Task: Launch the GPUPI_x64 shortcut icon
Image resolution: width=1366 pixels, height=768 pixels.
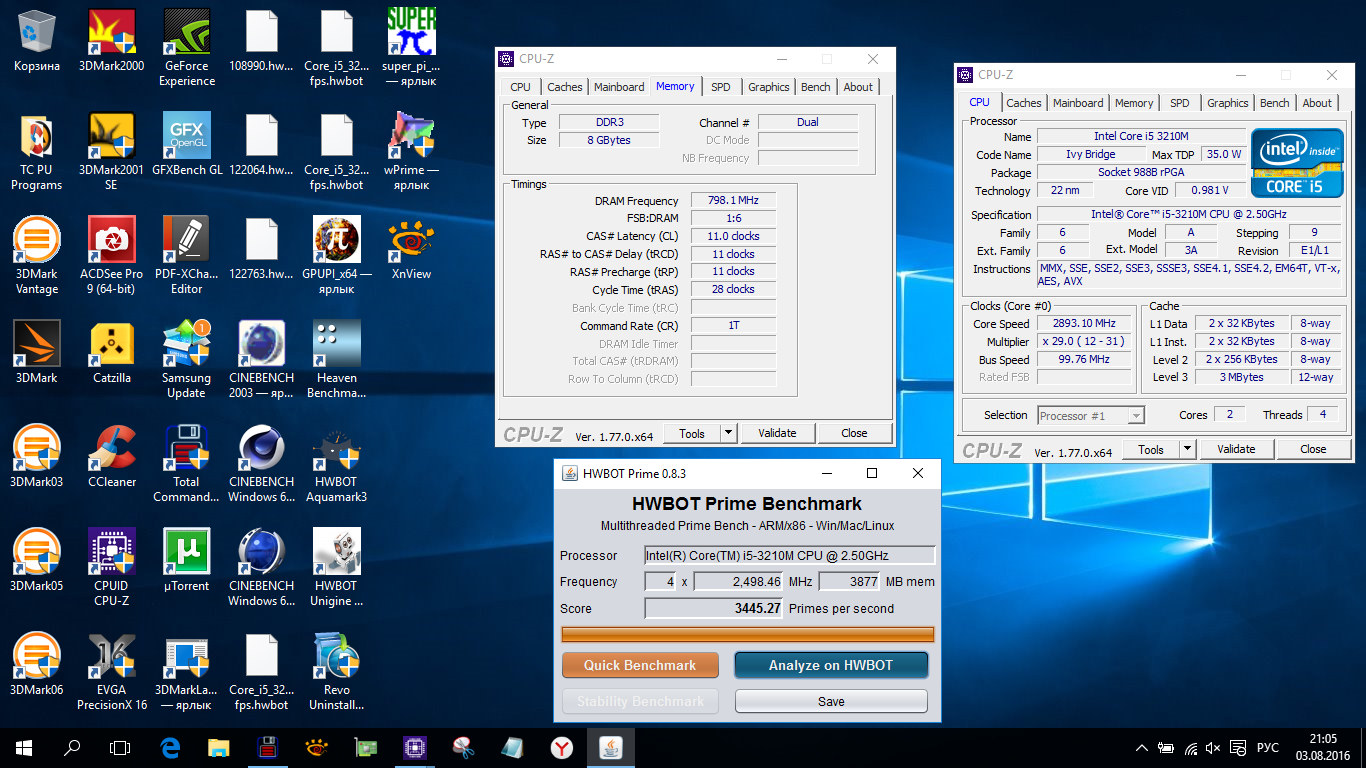Action: click(x=336, y=256)
